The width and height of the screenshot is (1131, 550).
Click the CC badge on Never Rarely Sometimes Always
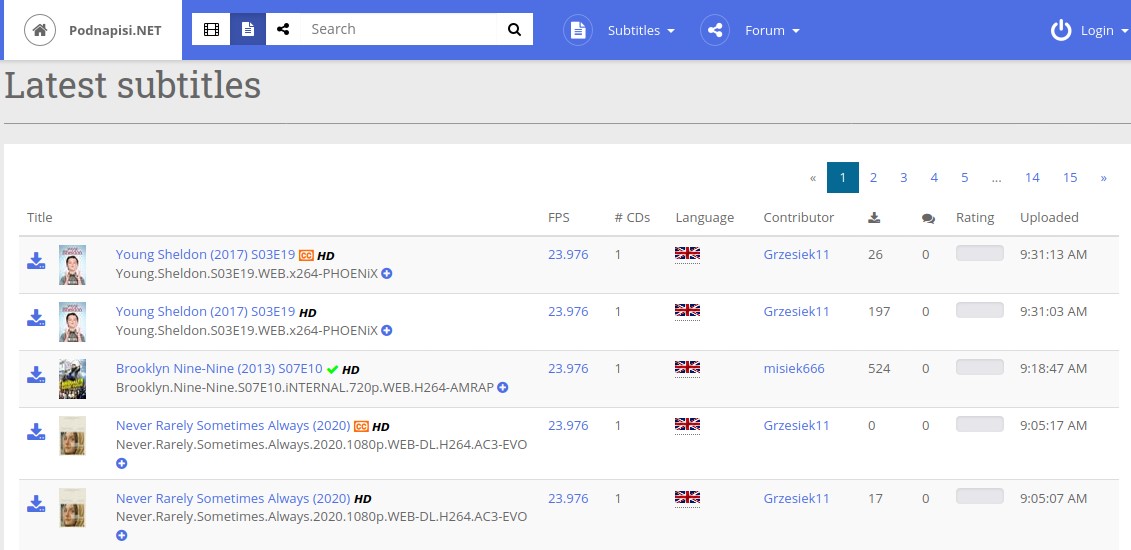[x=361, y=426]
